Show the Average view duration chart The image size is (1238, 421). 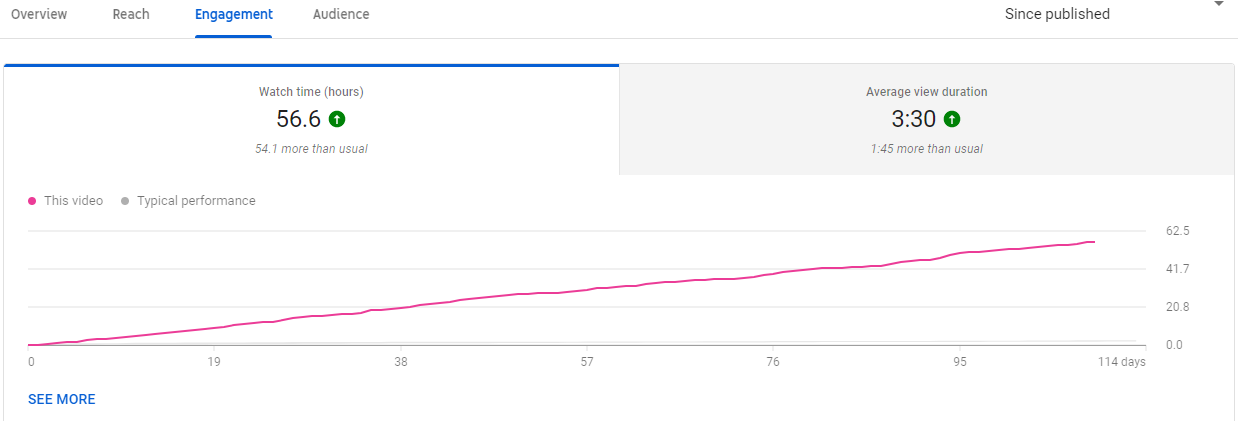tap(926, 92)
